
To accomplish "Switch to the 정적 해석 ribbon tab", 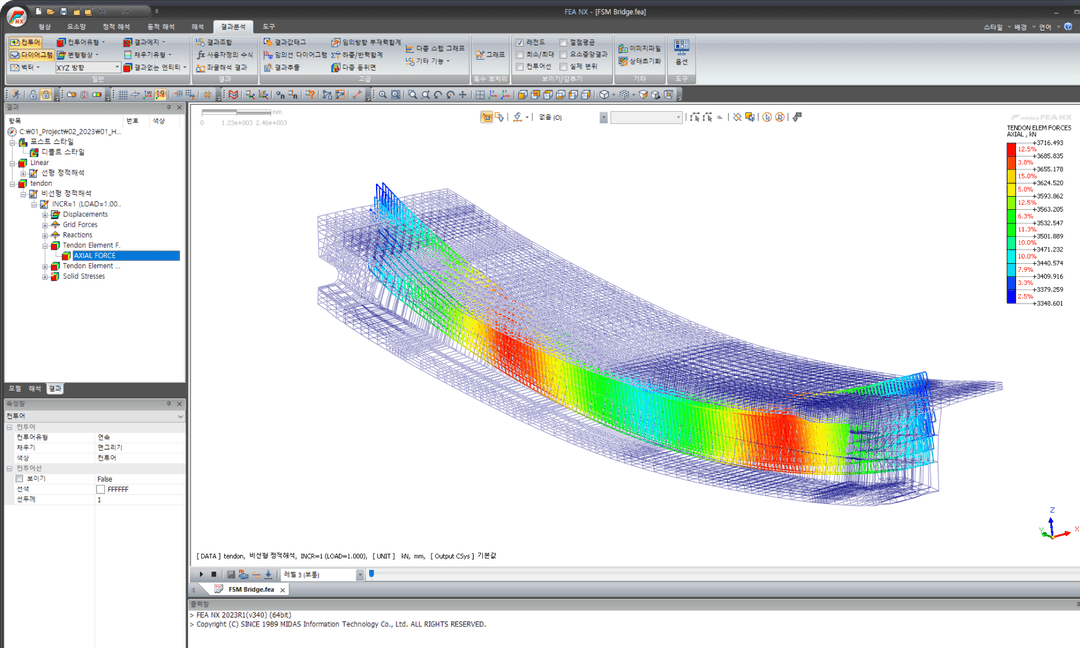I will click(116, 27).
